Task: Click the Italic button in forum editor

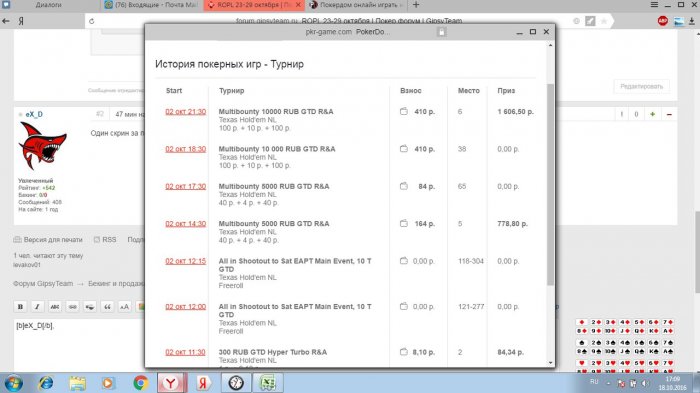Action: point(38,307)
